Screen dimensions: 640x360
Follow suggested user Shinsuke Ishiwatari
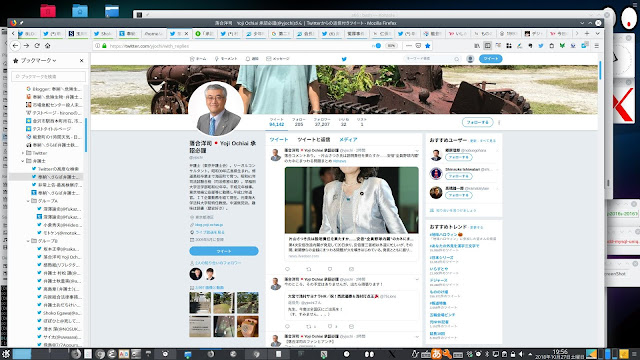(x=459, y=176)
